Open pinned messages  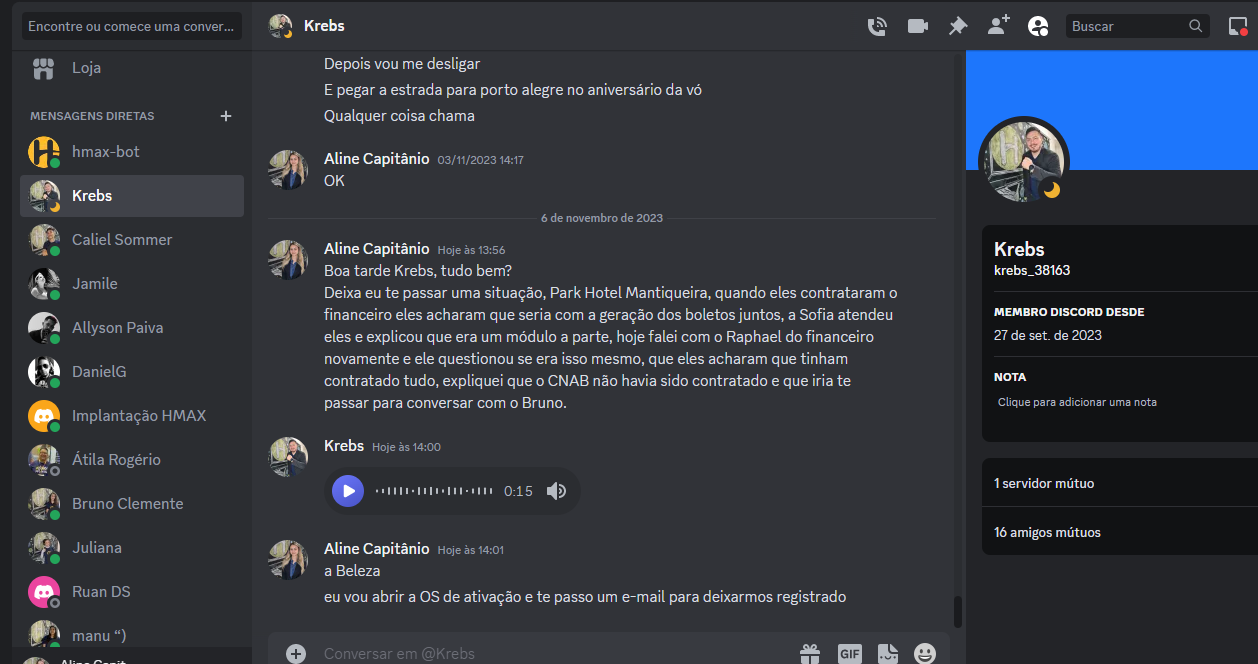click(x=958, y=26)
